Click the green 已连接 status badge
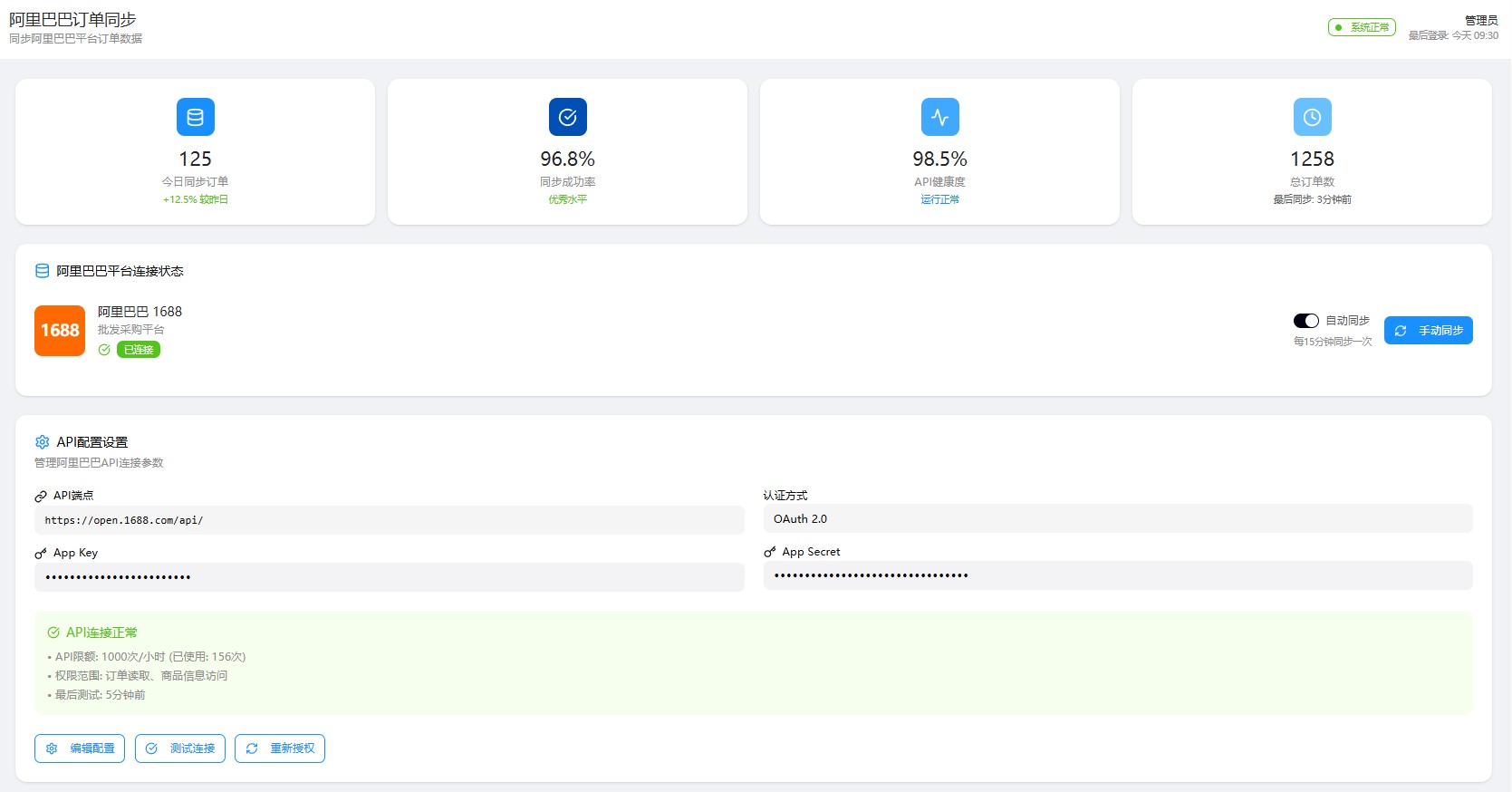This screenshot has height=792, width=1512. (x=139, y=350)
